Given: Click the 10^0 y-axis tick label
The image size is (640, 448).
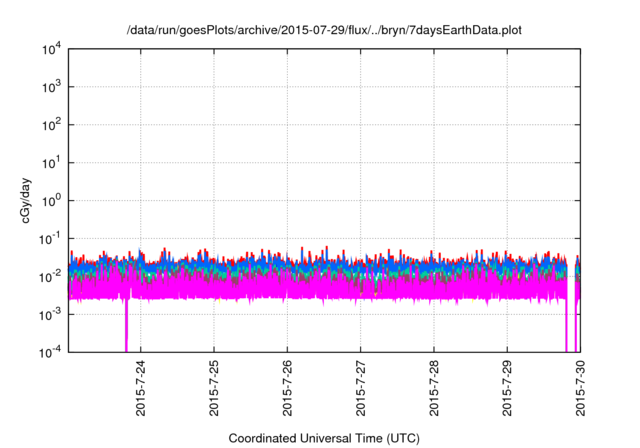Looking at the screenshot, I should 51,201.
